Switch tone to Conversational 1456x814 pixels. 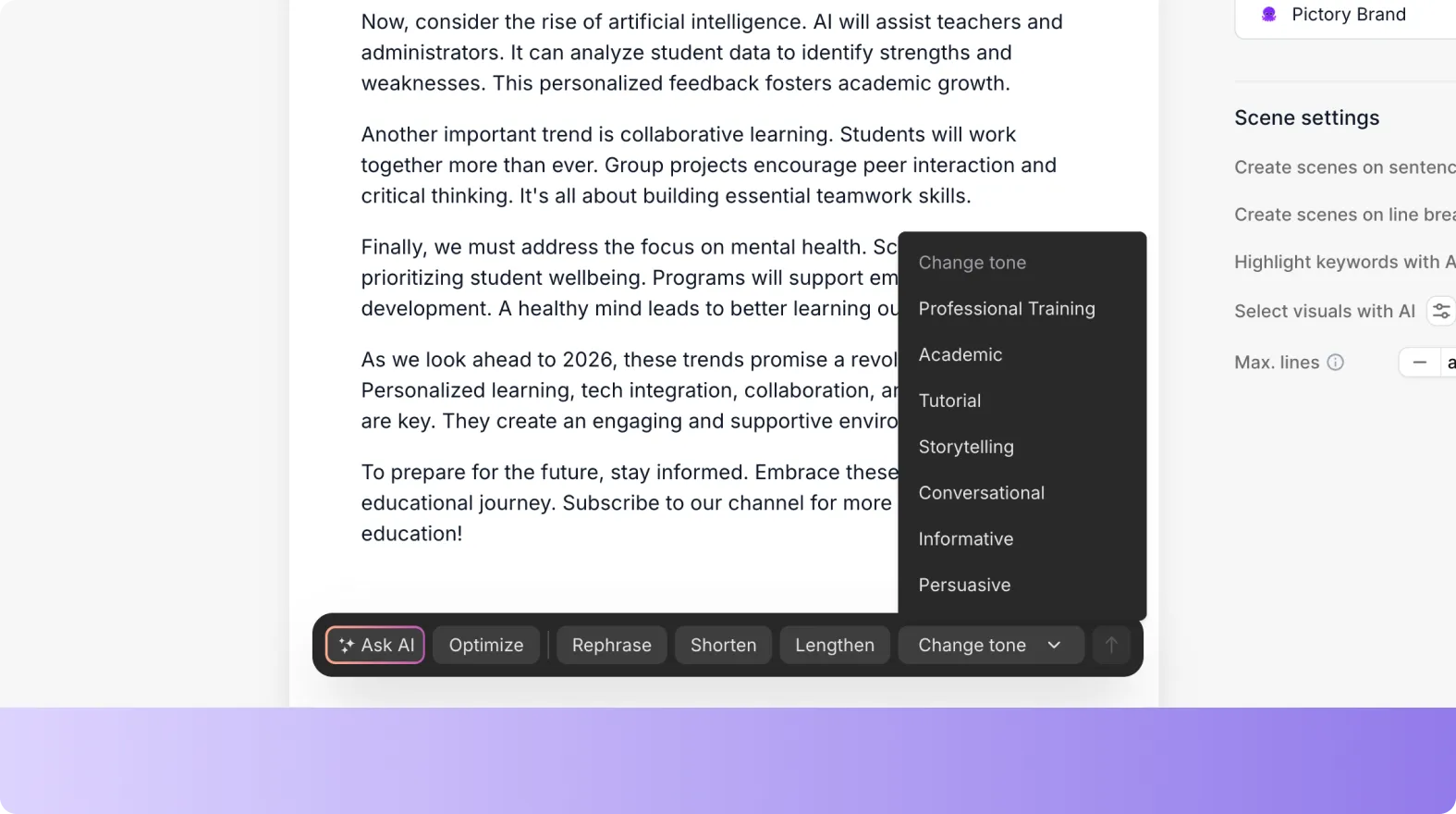[981, 493]
